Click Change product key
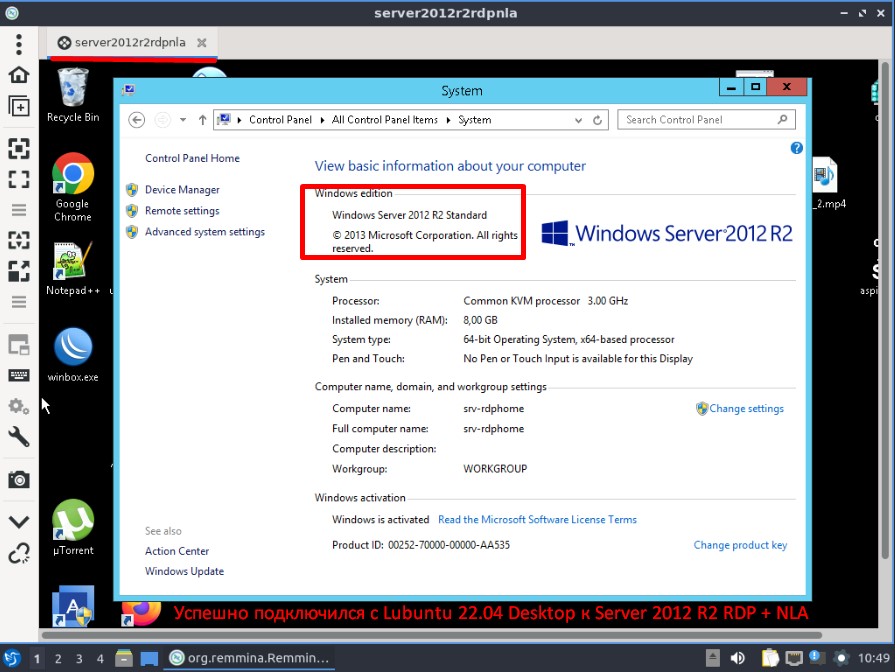The width and height of the screenshot is (895, 672). click(740, 545)
